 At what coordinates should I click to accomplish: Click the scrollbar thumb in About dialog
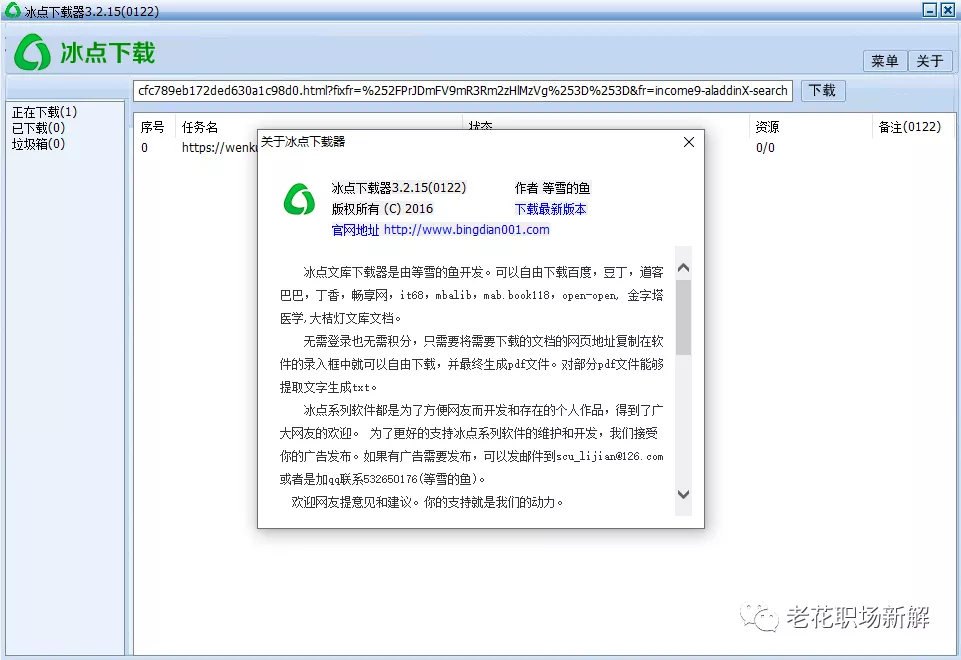tap(683, 317)
